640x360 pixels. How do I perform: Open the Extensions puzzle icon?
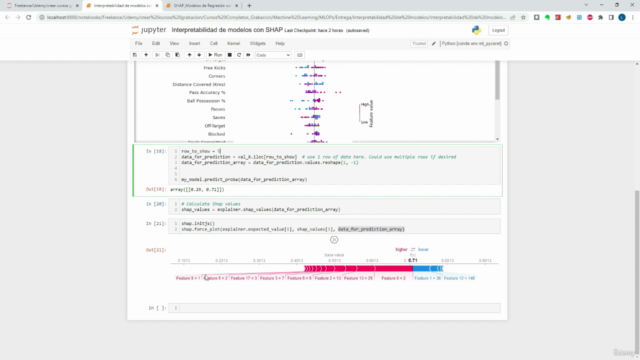[600, 18]
